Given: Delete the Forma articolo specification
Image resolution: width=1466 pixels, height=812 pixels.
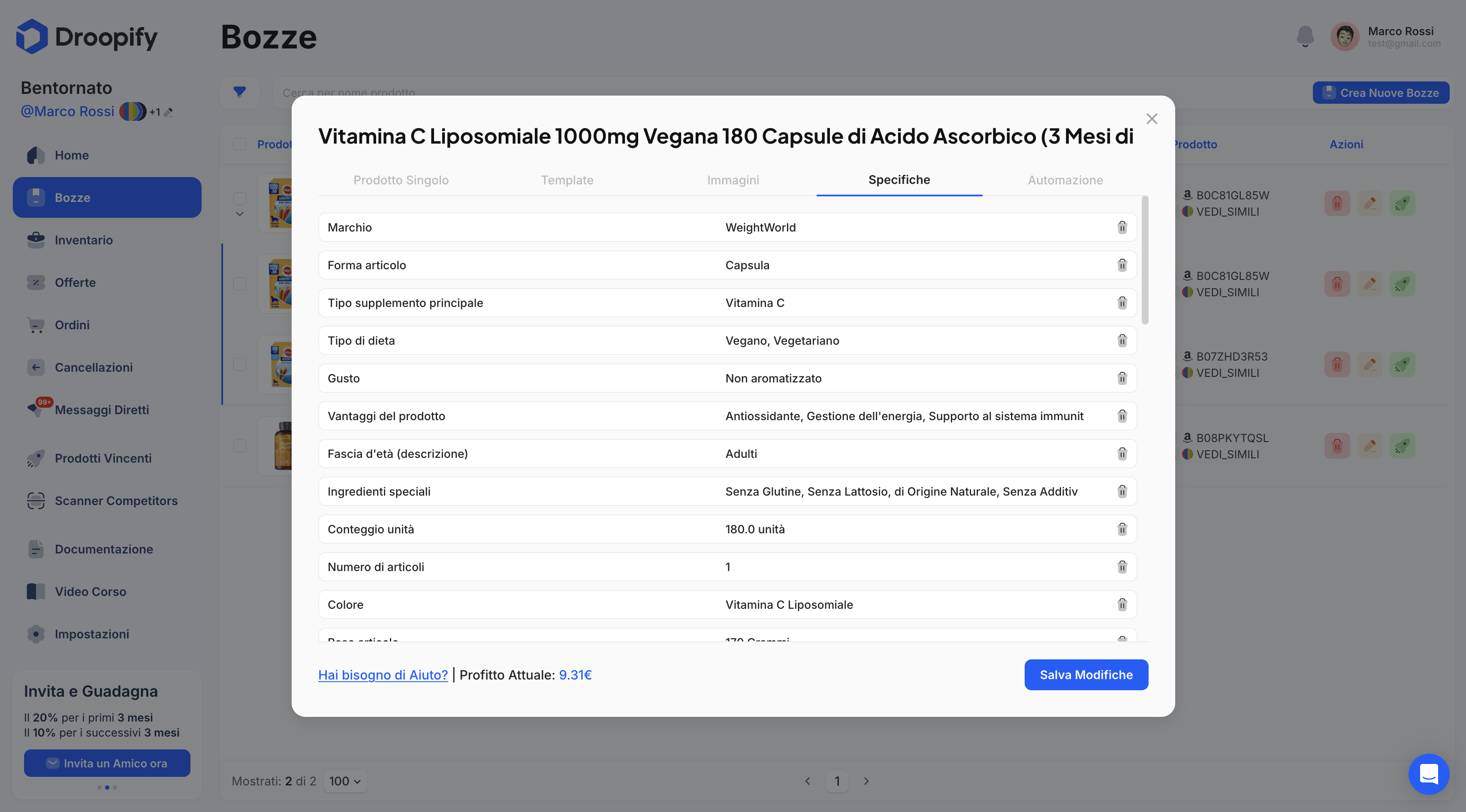Looking at the screenshot, I should [x=1122, y=265].
